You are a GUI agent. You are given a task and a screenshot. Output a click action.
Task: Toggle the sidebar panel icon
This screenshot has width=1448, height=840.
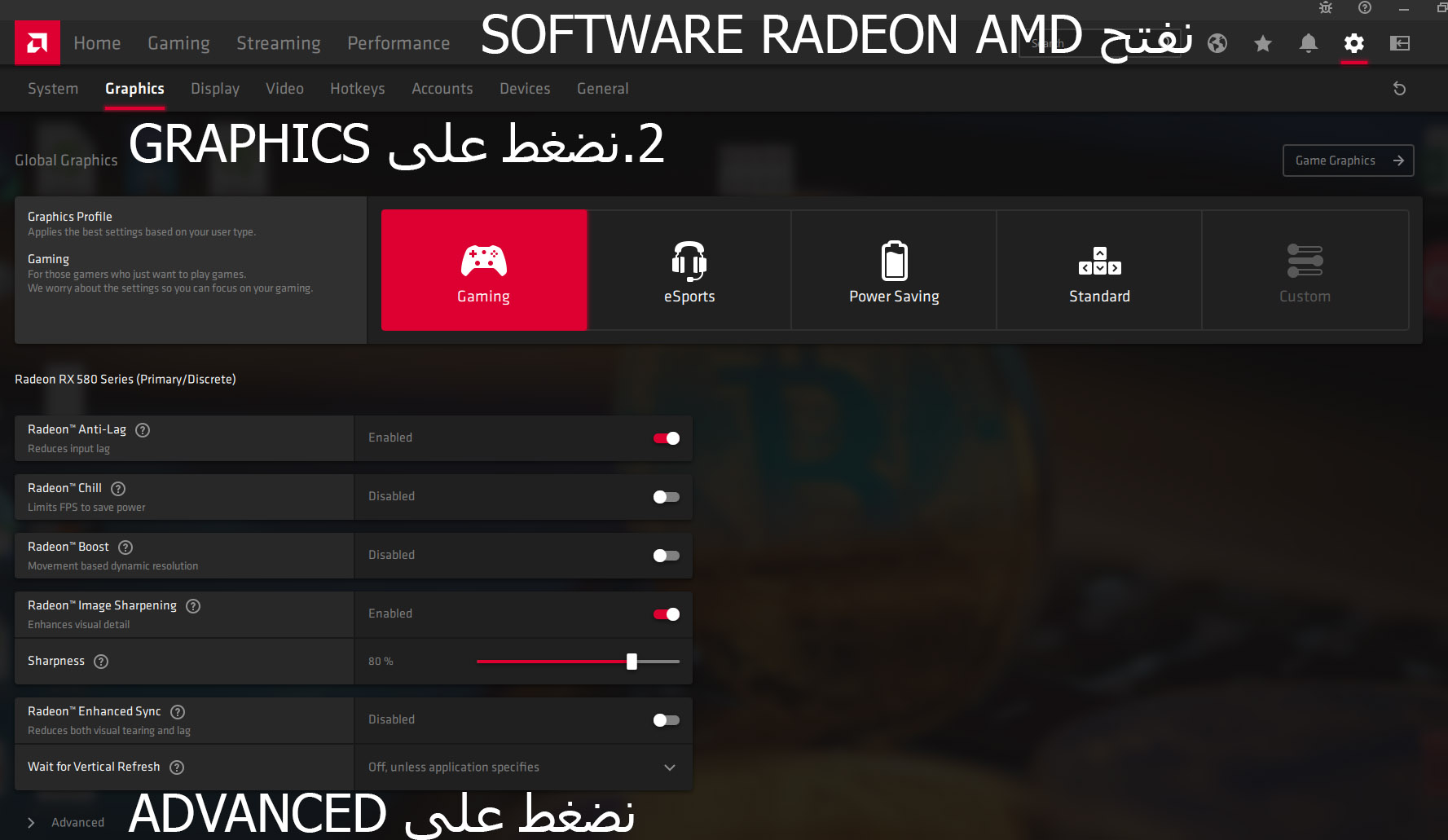1400,43
